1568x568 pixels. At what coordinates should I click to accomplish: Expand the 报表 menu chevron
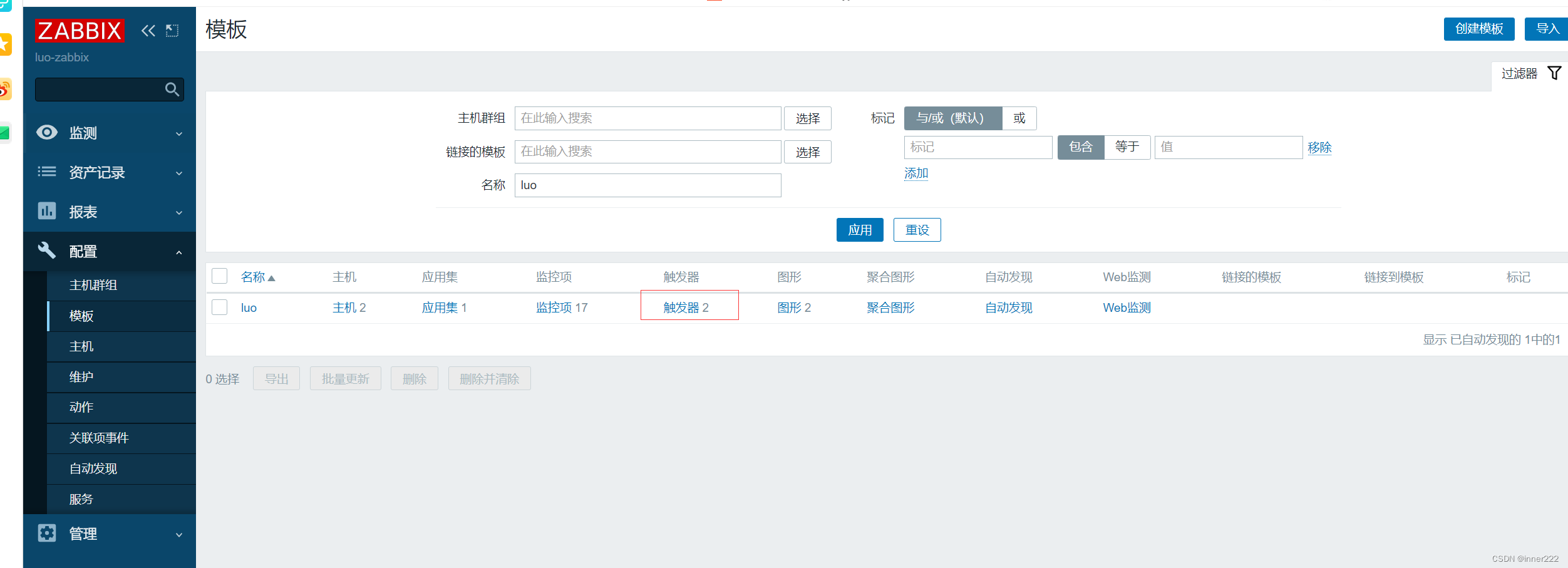click(179, 212)
